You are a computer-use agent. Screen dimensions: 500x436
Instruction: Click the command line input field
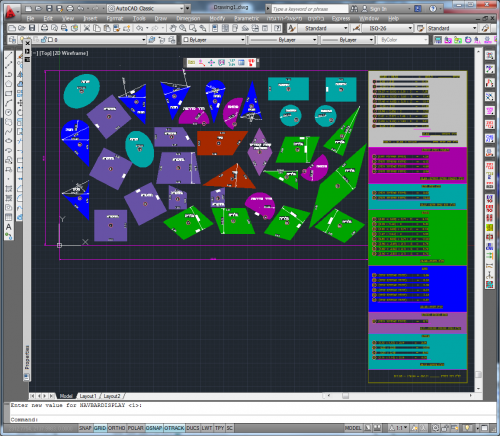click(250, 420)
